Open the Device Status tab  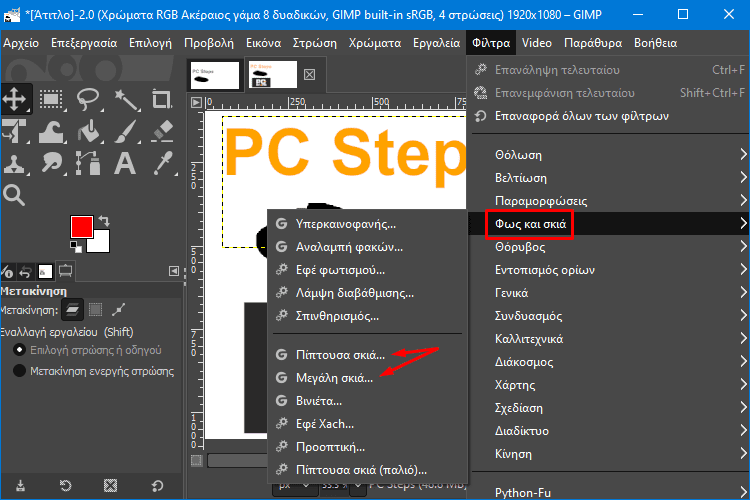point(8,272)
